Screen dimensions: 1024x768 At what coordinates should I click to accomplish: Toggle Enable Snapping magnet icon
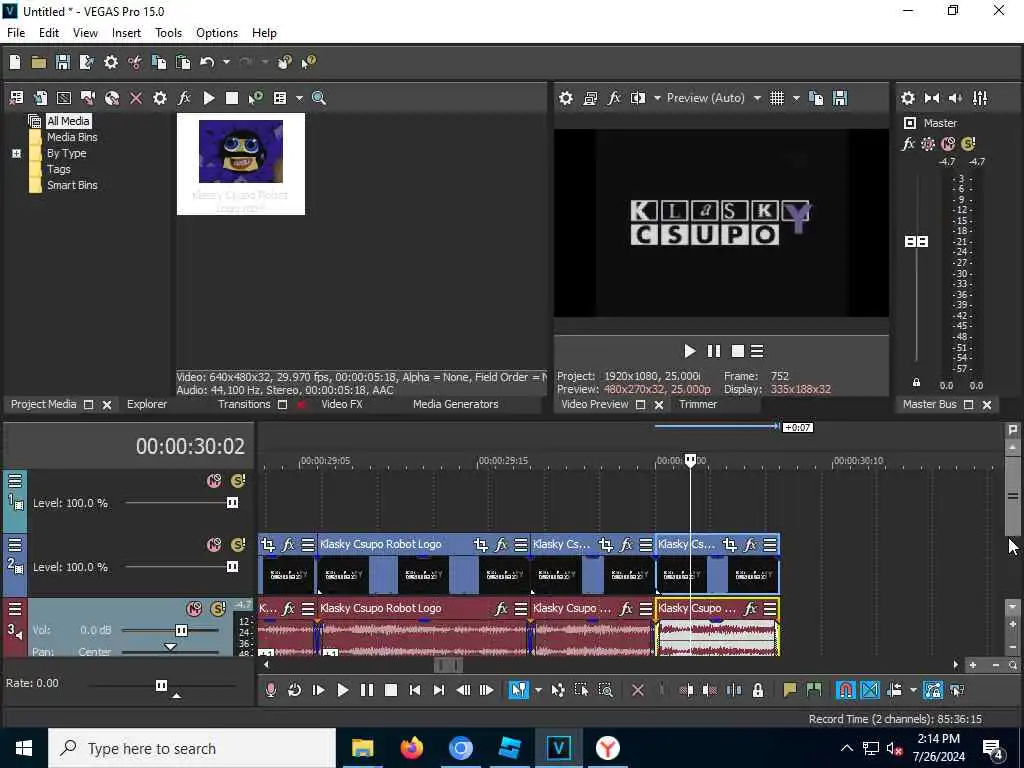pyautogui.click(x=845, y=690)
